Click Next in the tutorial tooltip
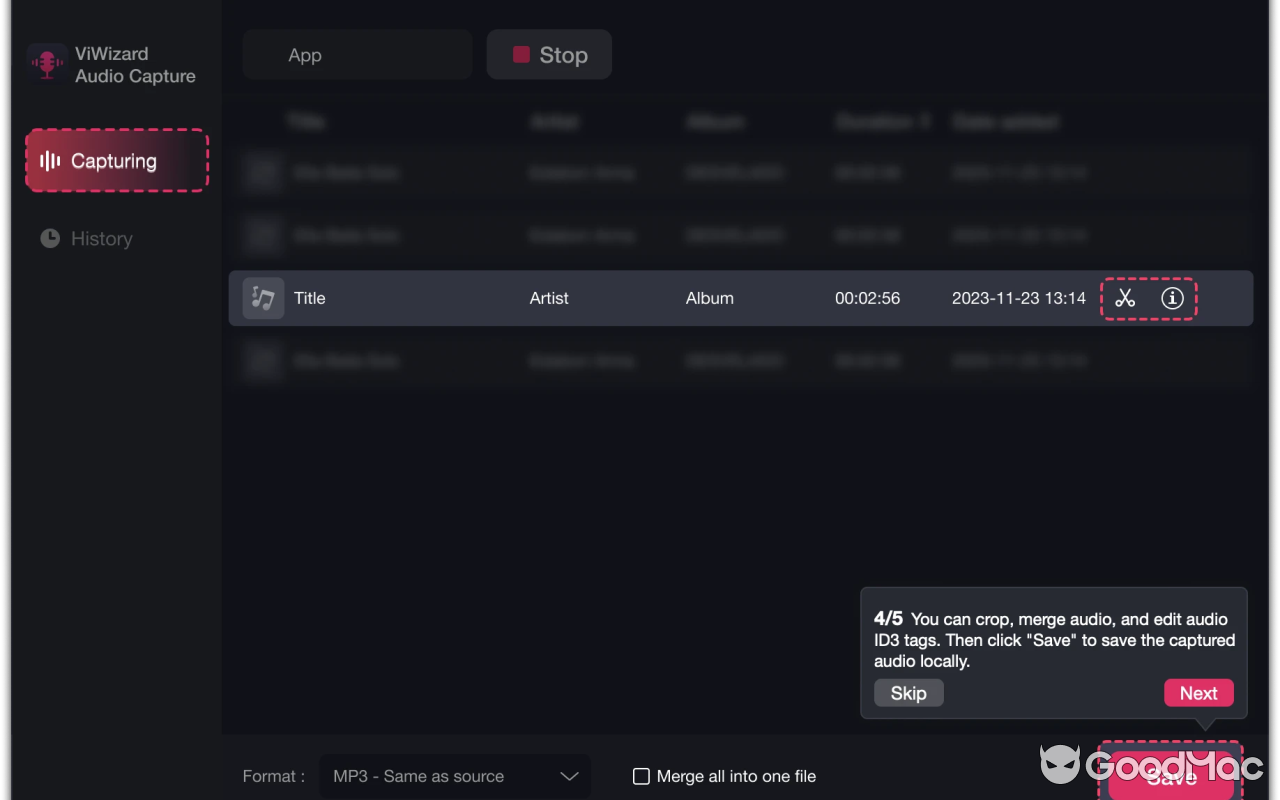 1199,692
